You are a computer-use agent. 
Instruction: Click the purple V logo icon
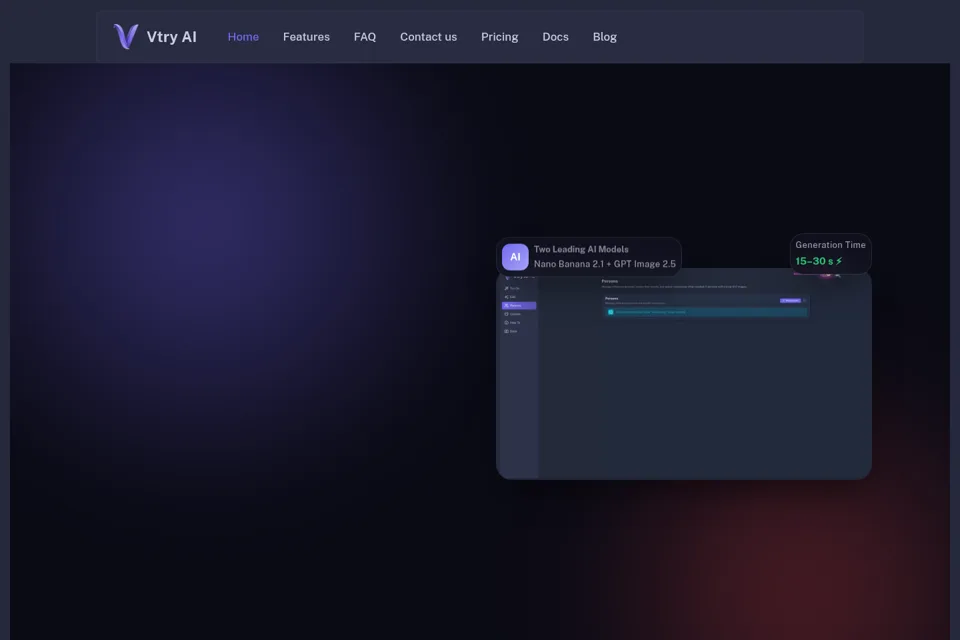point(126,36)
